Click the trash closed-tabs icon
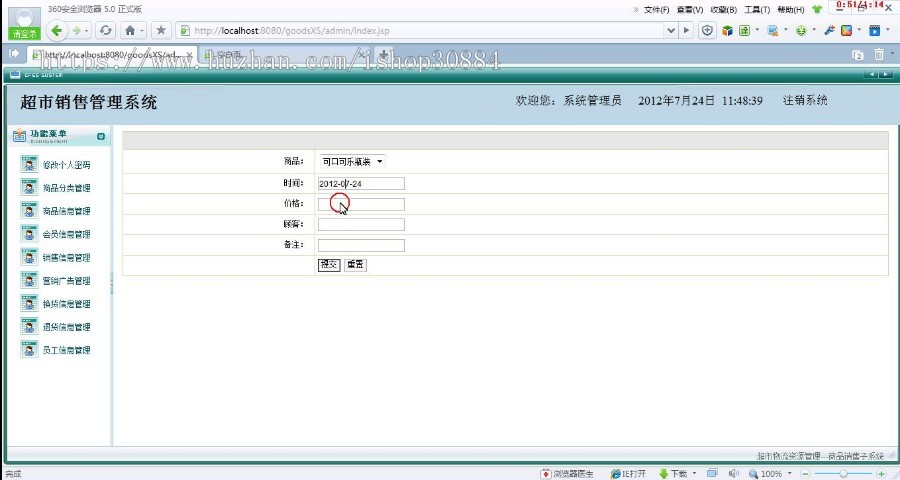Viewport: 900px width, 480px height. pyautogui.click(x=879, y=54)
